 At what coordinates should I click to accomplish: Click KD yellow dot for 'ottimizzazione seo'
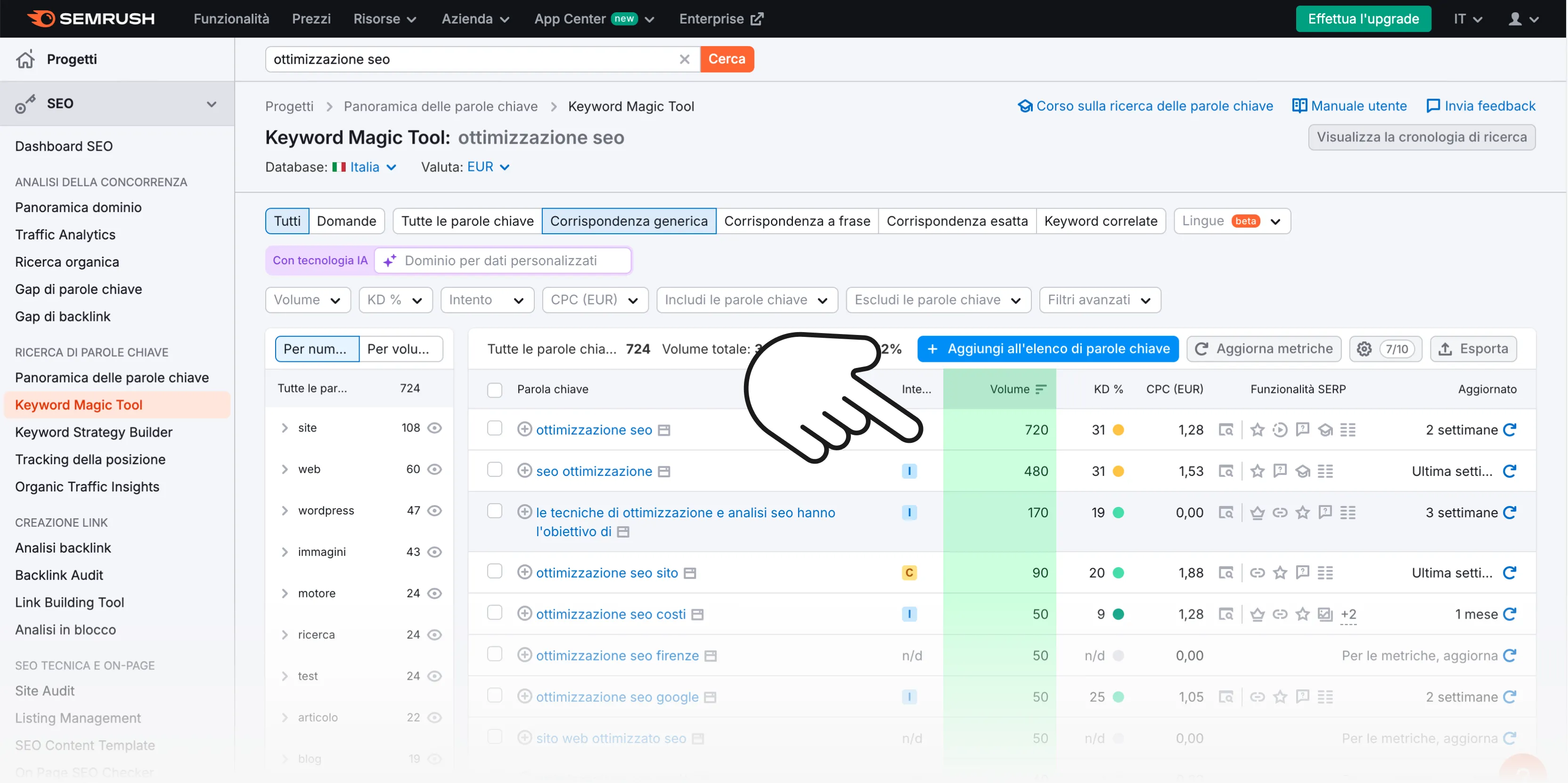[x=1118, y=430]
